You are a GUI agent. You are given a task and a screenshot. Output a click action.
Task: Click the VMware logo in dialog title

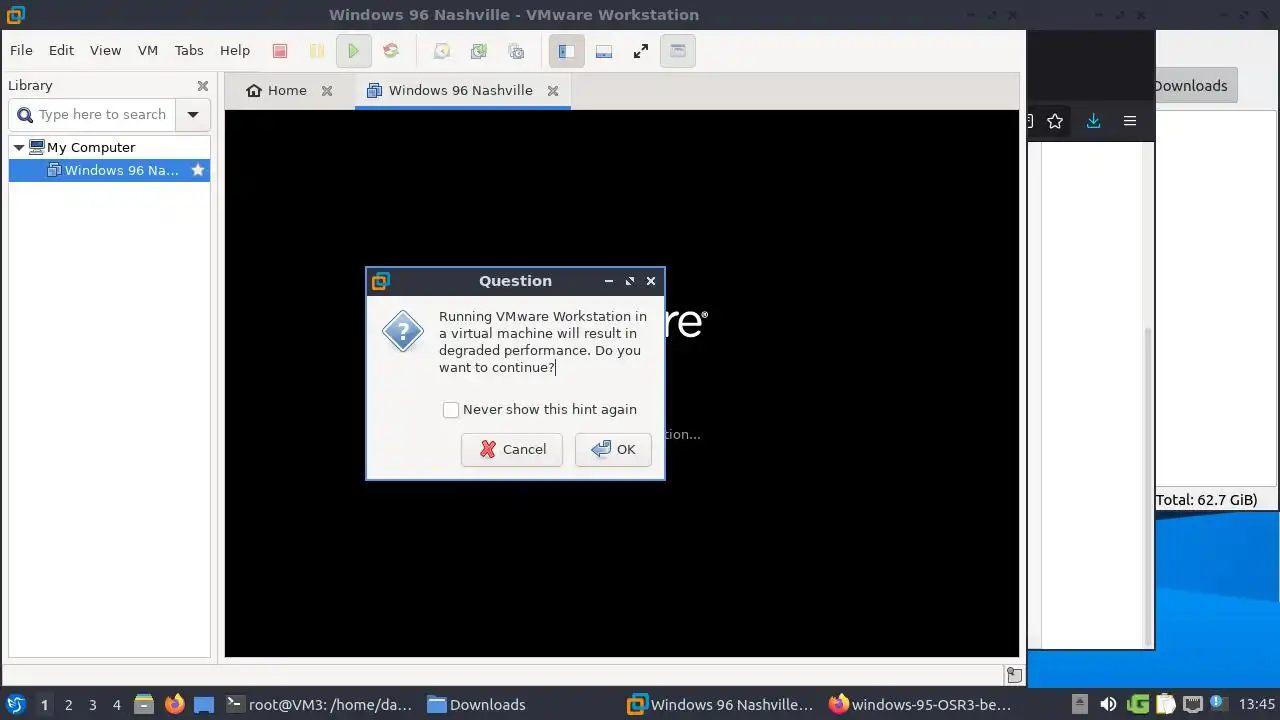click(380, 281)
